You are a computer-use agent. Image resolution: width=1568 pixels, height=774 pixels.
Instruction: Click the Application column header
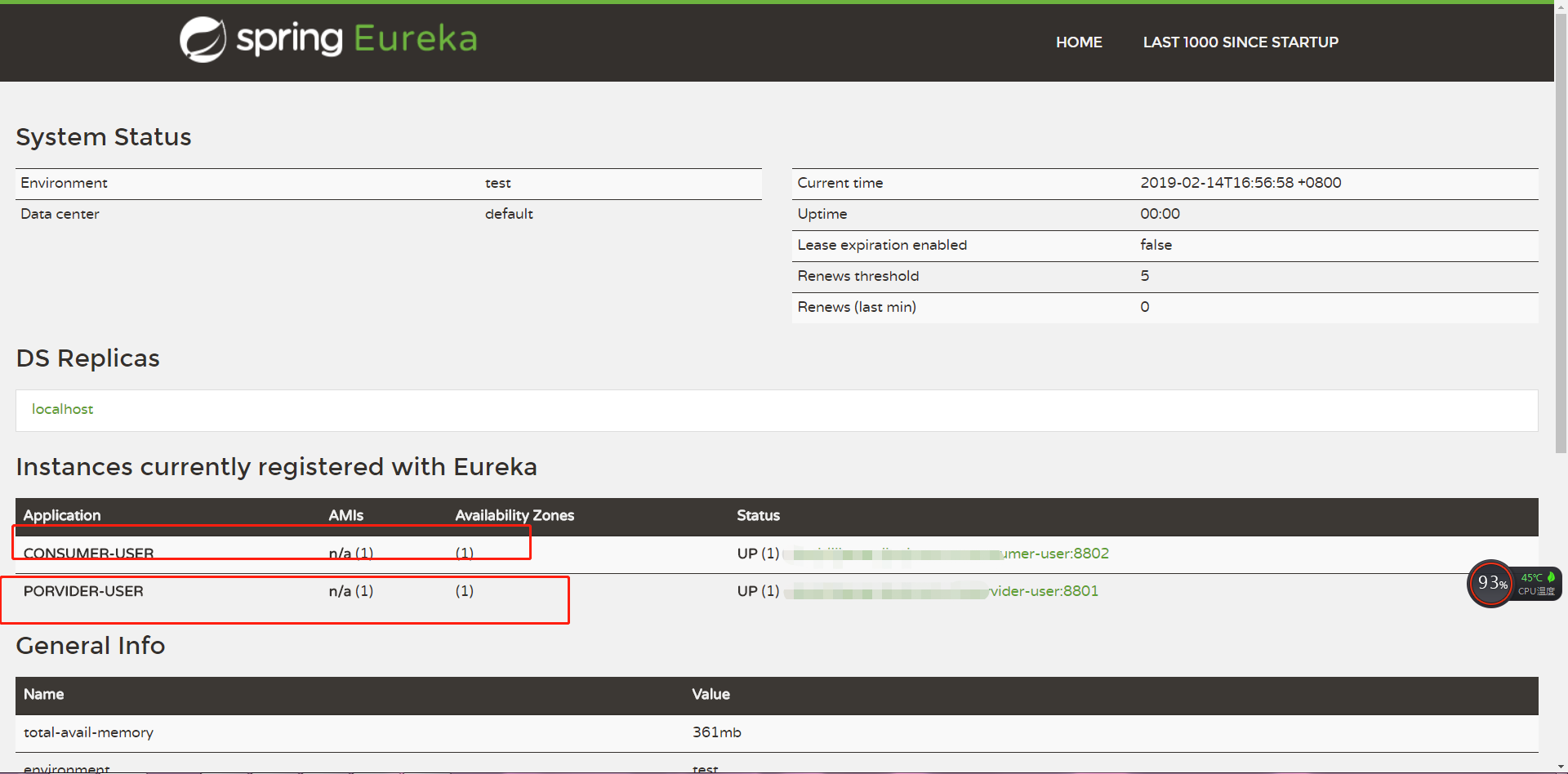[62, 516]
